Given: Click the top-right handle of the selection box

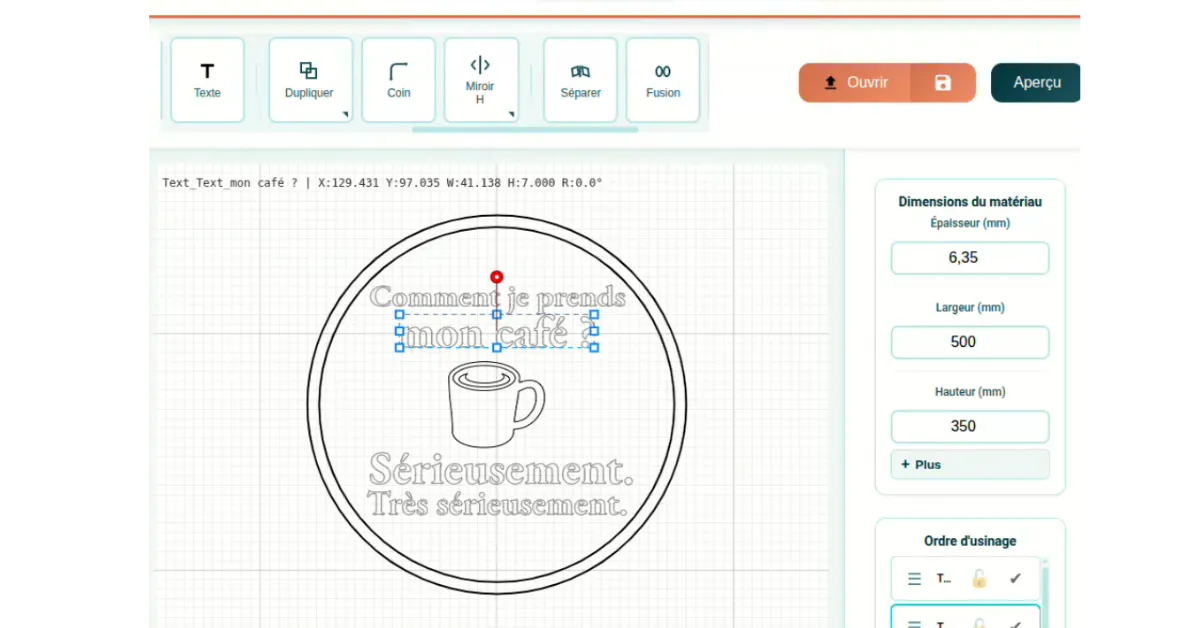Looking at the screenshot, I should tap(594, 314).
